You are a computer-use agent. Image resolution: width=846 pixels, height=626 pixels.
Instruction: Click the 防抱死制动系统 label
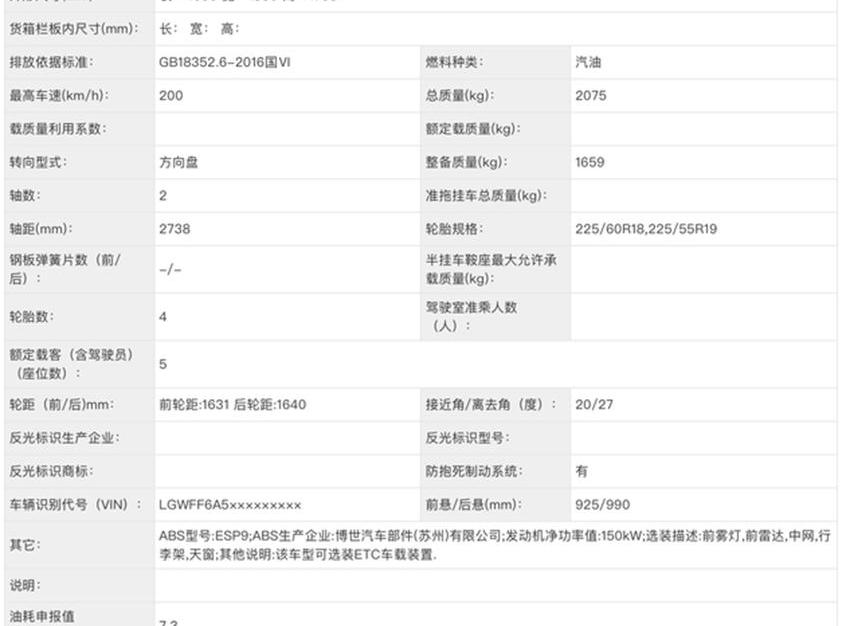pyautogui.click(x=474, y=471)
